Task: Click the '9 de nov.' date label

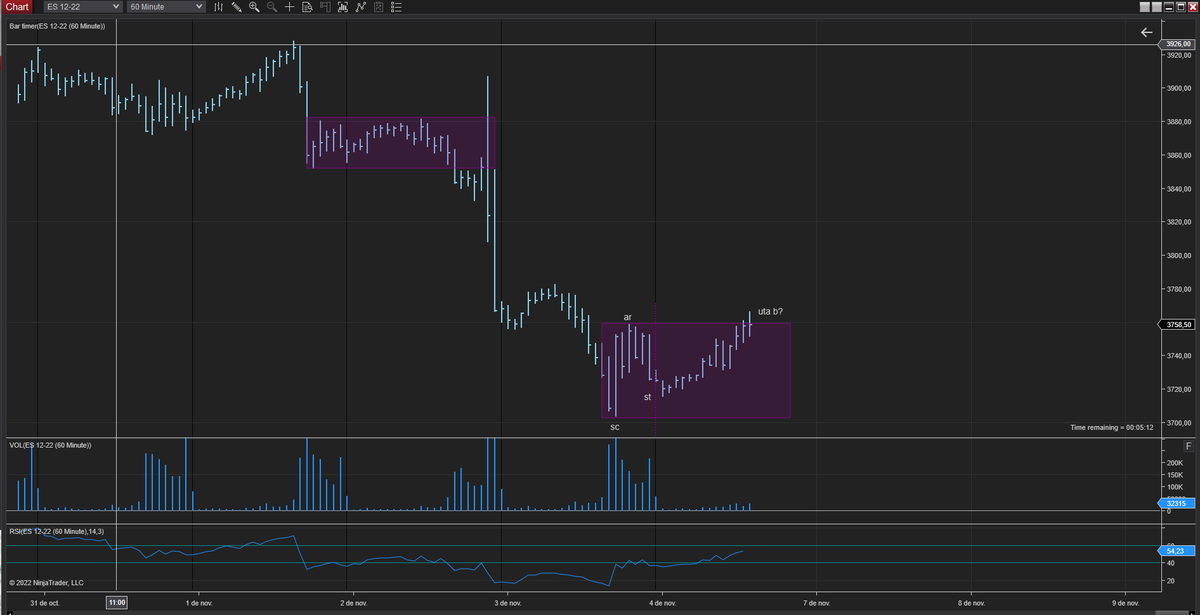Action: pos(1126,603)
